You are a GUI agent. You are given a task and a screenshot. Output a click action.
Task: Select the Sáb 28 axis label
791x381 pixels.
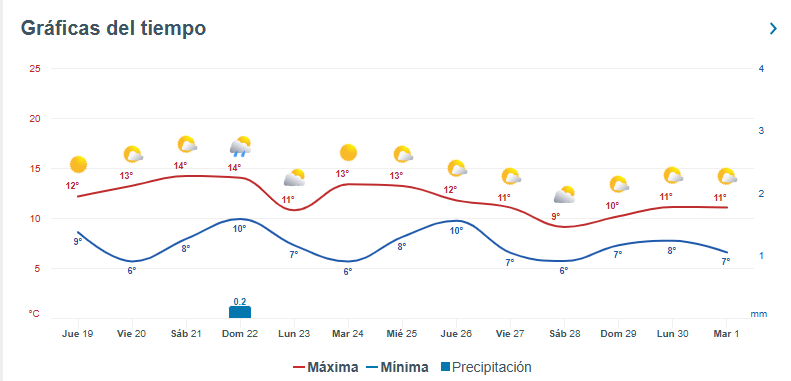pyautogui.click(x=564, y=334)
